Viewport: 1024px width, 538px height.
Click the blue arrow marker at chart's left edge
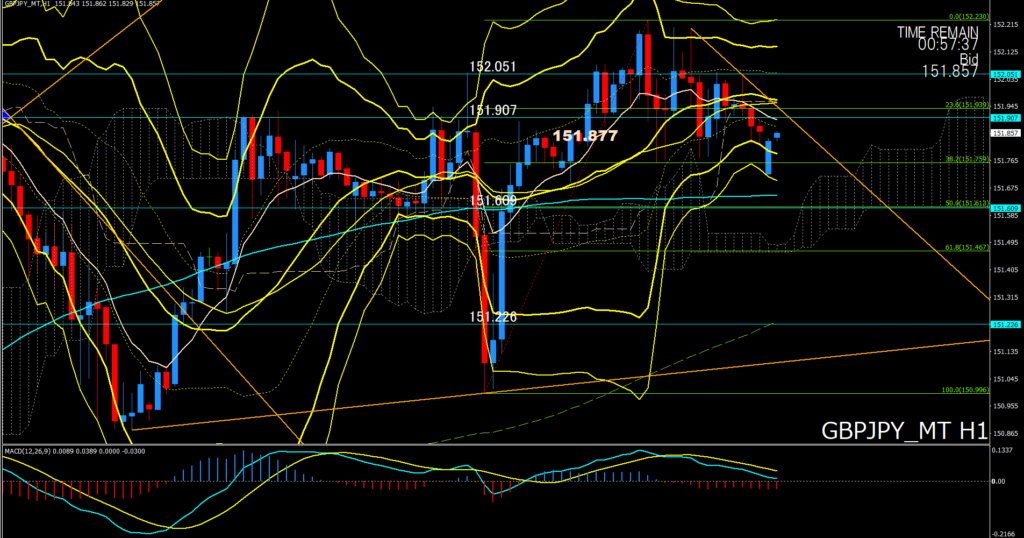pyautogui.click(x=8, y=115)
